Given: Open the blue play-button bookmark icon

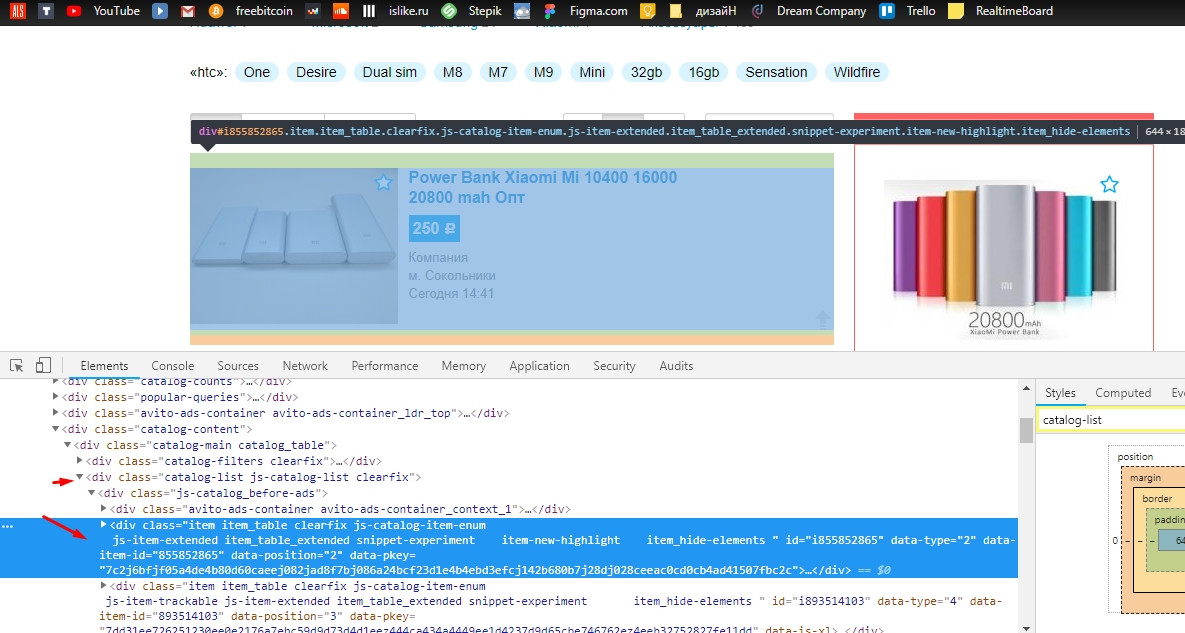Looking at the screenshot, I should coord(159,11).
